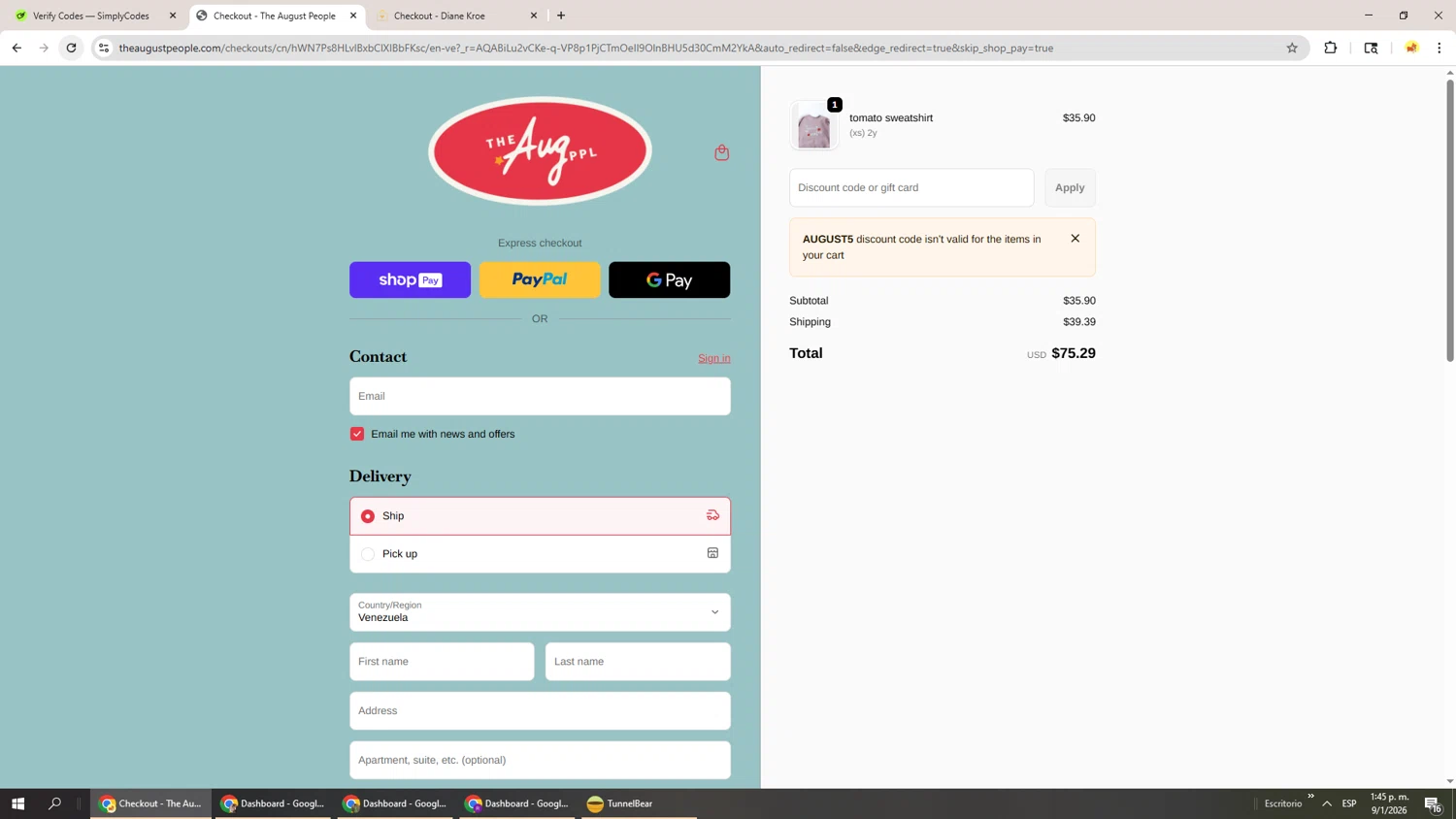Select the Ship delivery option
Viewport: 1456px width, 819px height.
coord(540,516)
